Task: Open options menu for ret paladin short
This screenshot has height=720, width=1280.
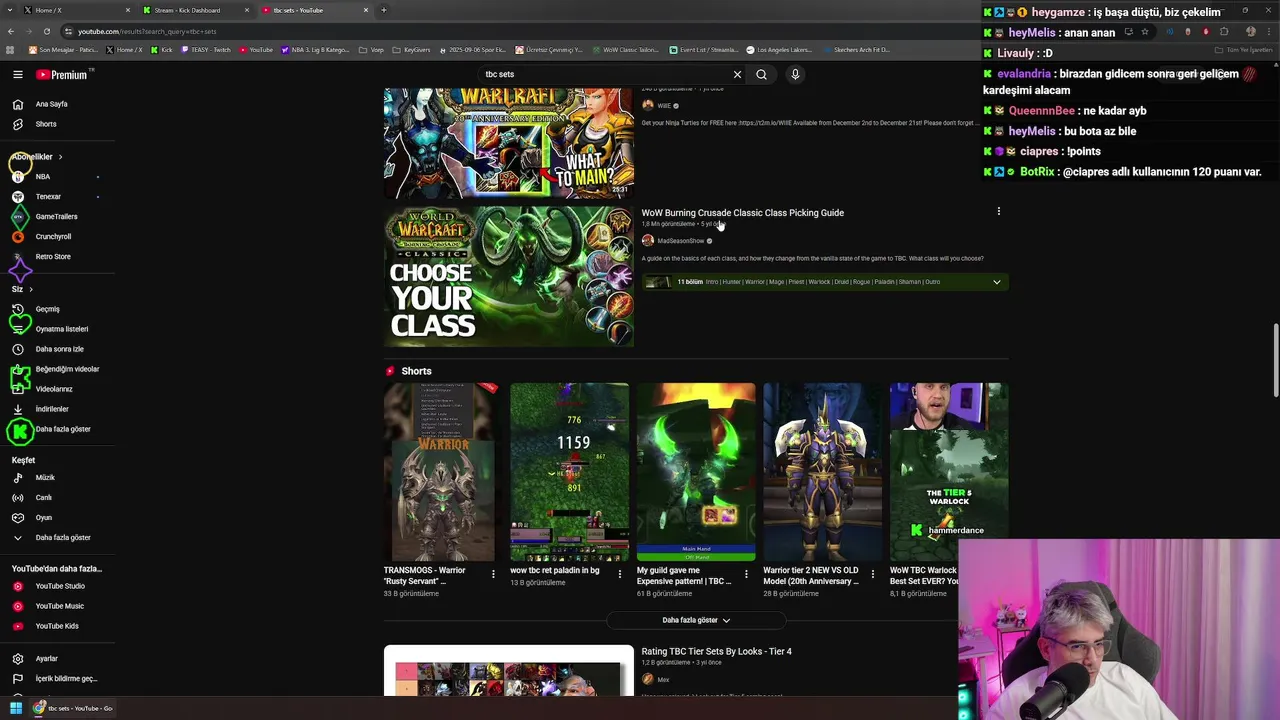Action: [619, 574]
